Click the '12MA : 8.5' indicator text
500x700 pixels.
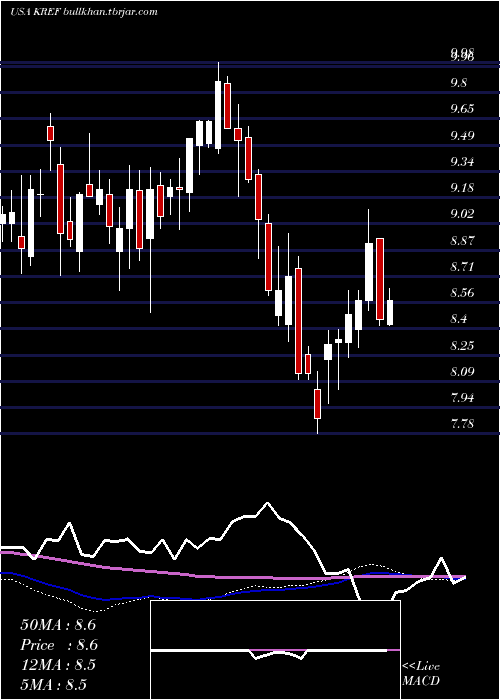point(58,665)
